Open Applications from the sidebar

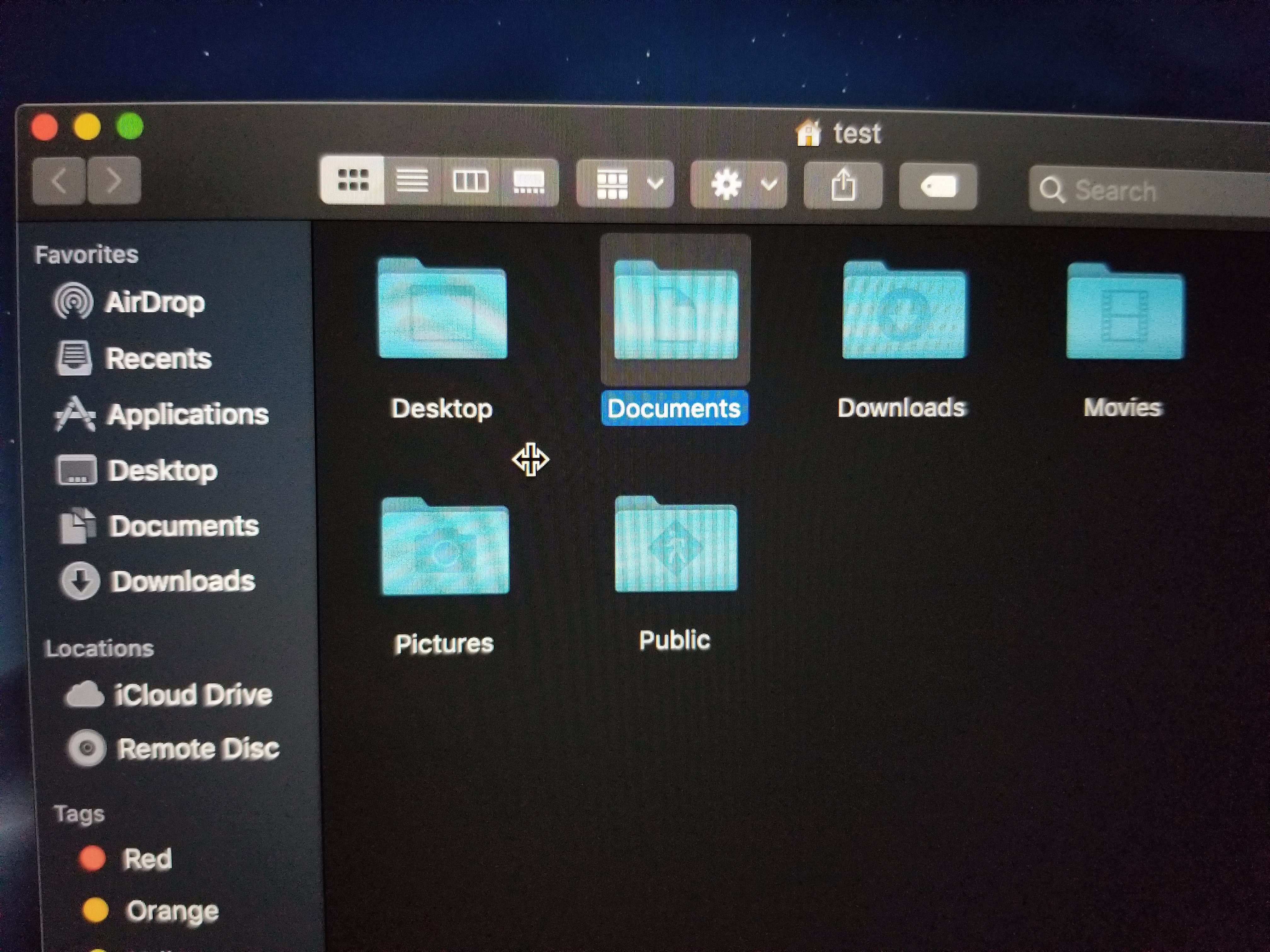click(x=162, y=414)
